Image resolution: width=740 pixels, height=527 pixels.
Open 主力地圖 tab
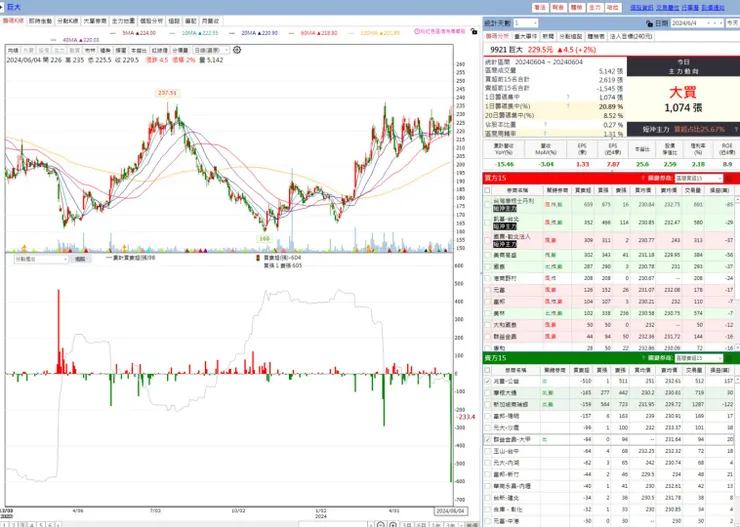(x=123, y=21)
